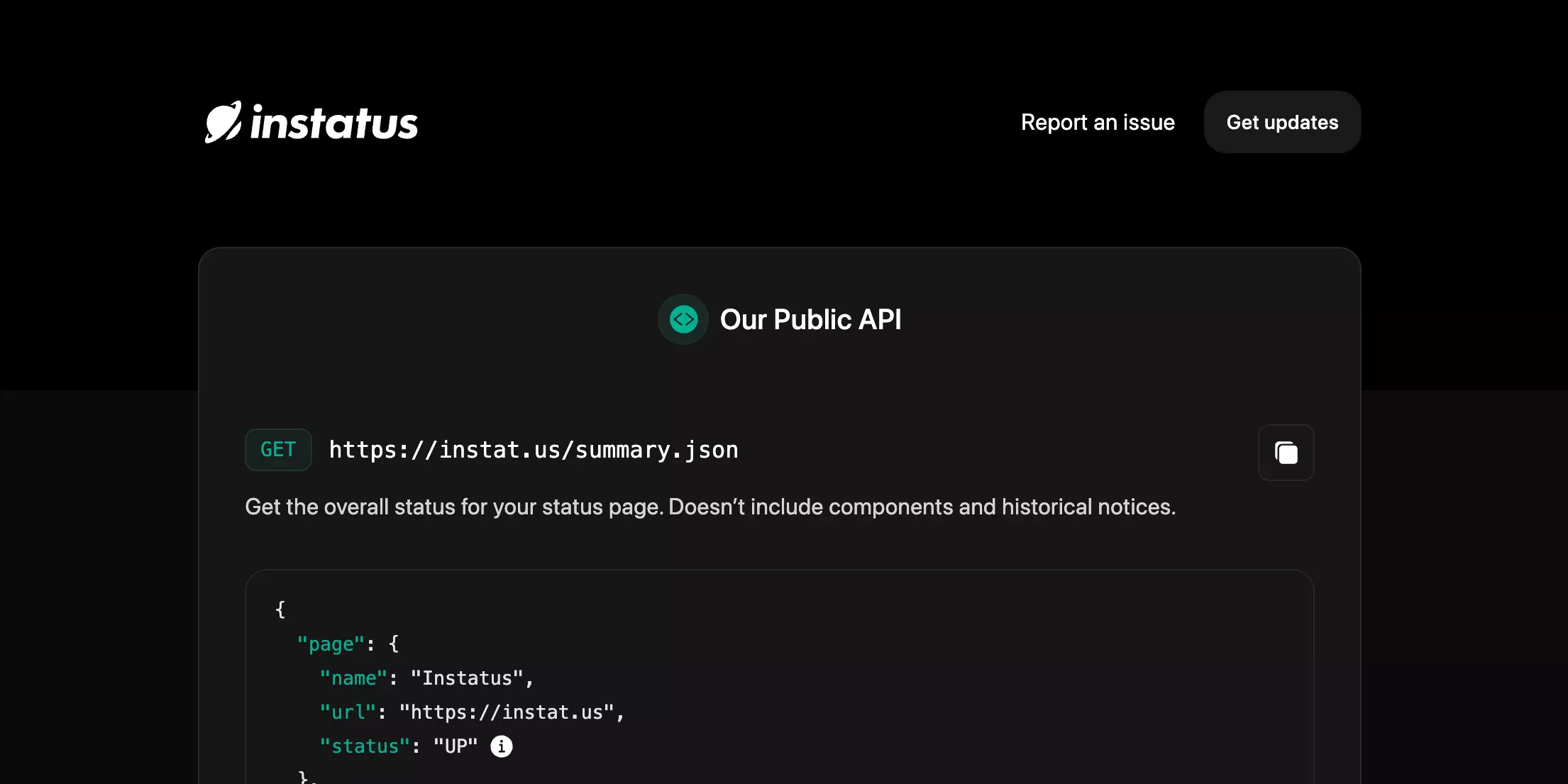This screenshot has height=784, width=1568.
Task: Click the "page" key in JSON
Action: [331, 644]
